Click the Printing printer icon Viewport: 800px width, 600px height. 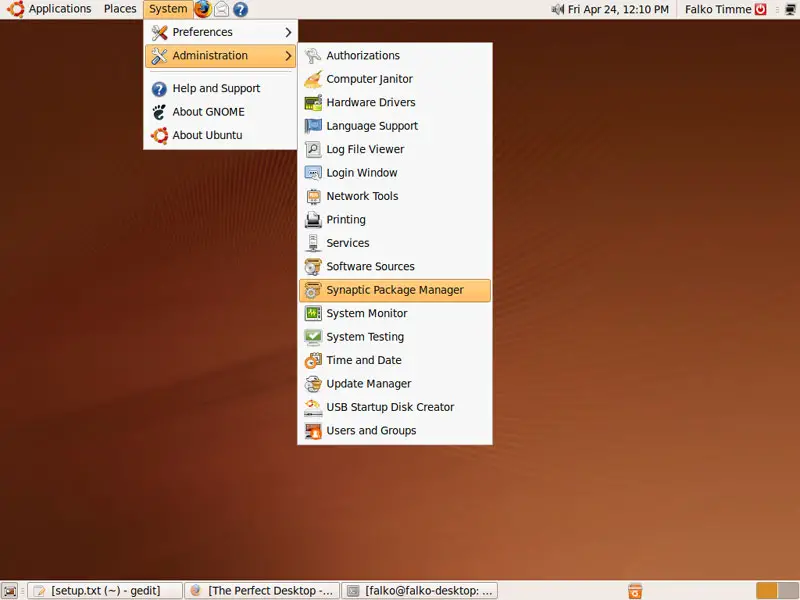point(313,220)
